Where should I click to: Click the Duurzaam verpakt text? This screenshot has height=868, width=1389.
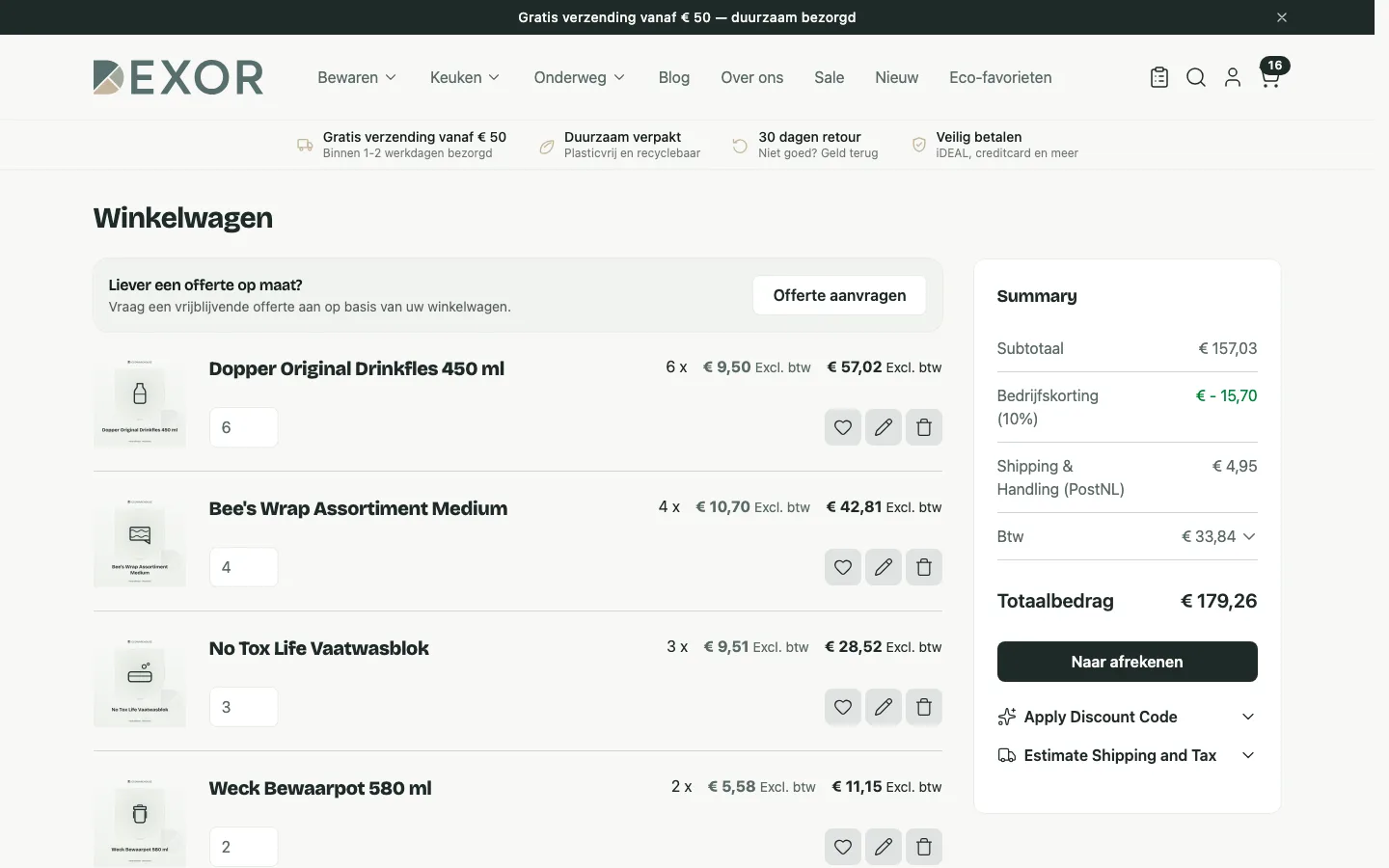(623, 137)
